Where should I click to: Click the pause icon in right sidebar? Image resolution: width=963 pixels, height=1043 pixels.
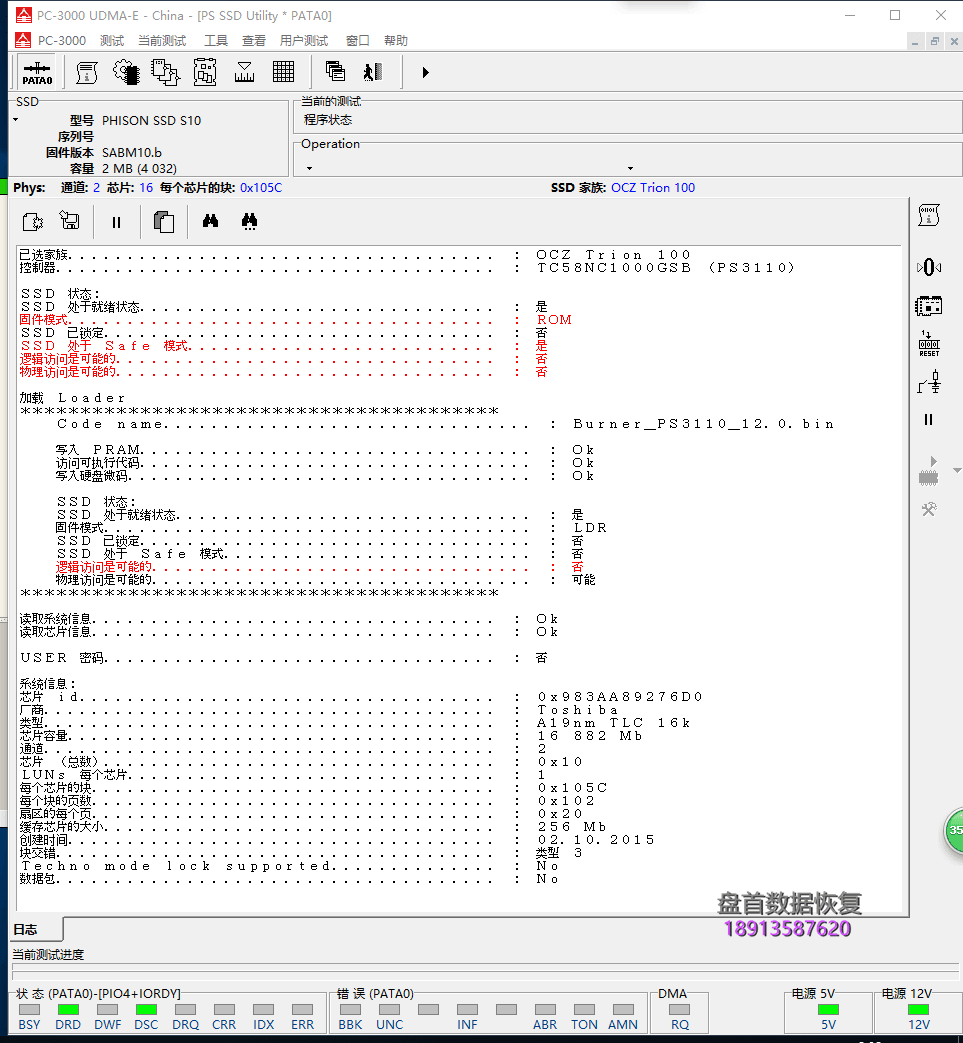tap(928, 420)
